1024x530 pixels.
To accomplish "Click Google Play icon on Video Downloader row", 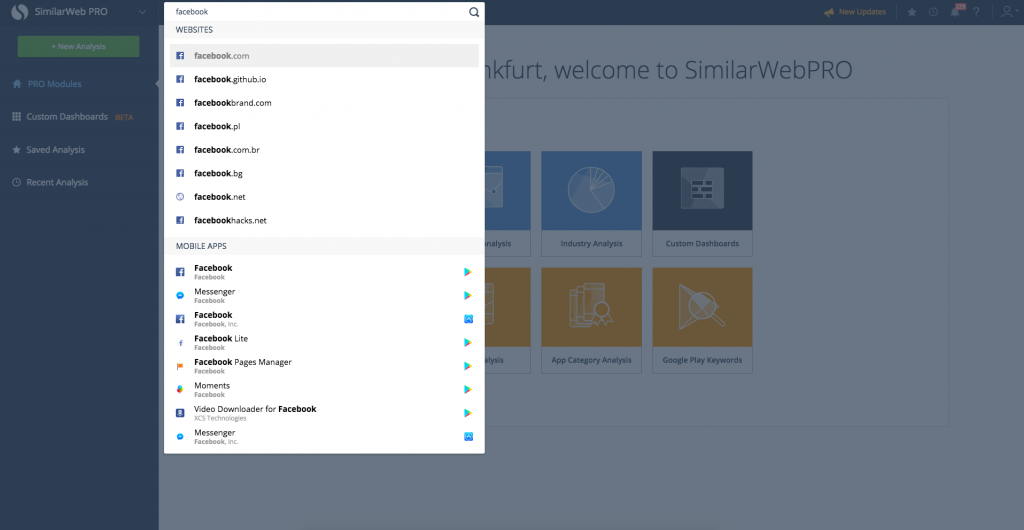I will pos(468,413).
